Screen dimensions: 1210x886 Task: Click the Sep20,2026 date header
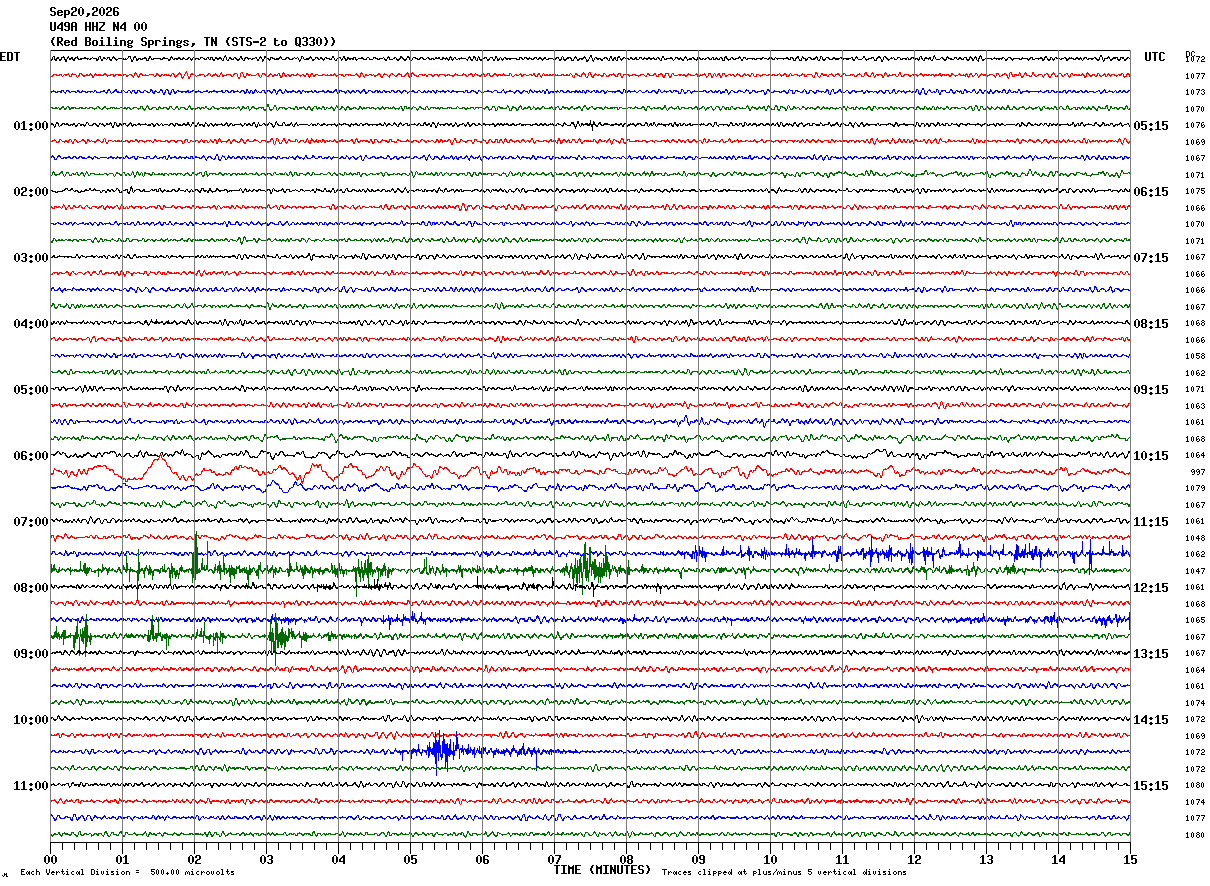[84, 12]
